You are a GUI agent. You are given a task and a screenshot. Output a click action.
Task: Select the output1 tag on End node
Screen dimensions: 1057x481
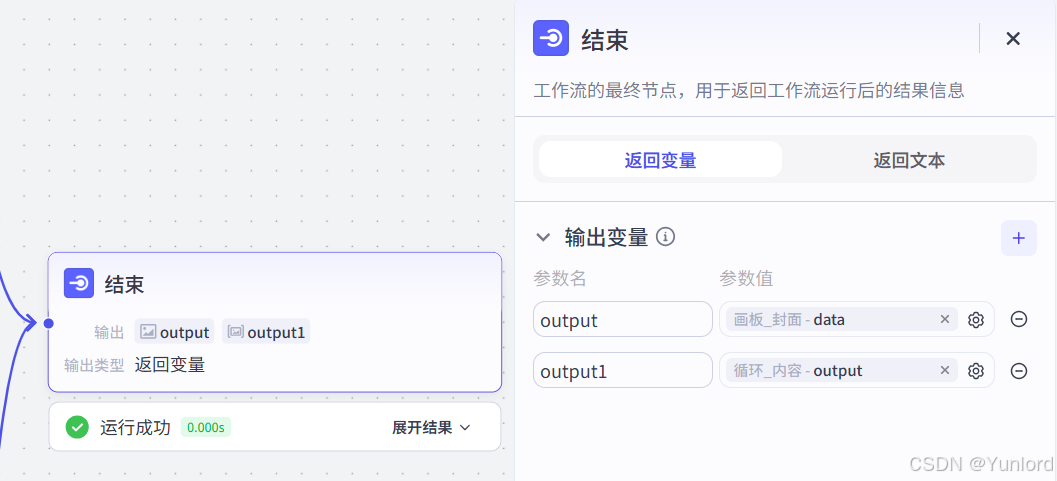coord(266,331)
